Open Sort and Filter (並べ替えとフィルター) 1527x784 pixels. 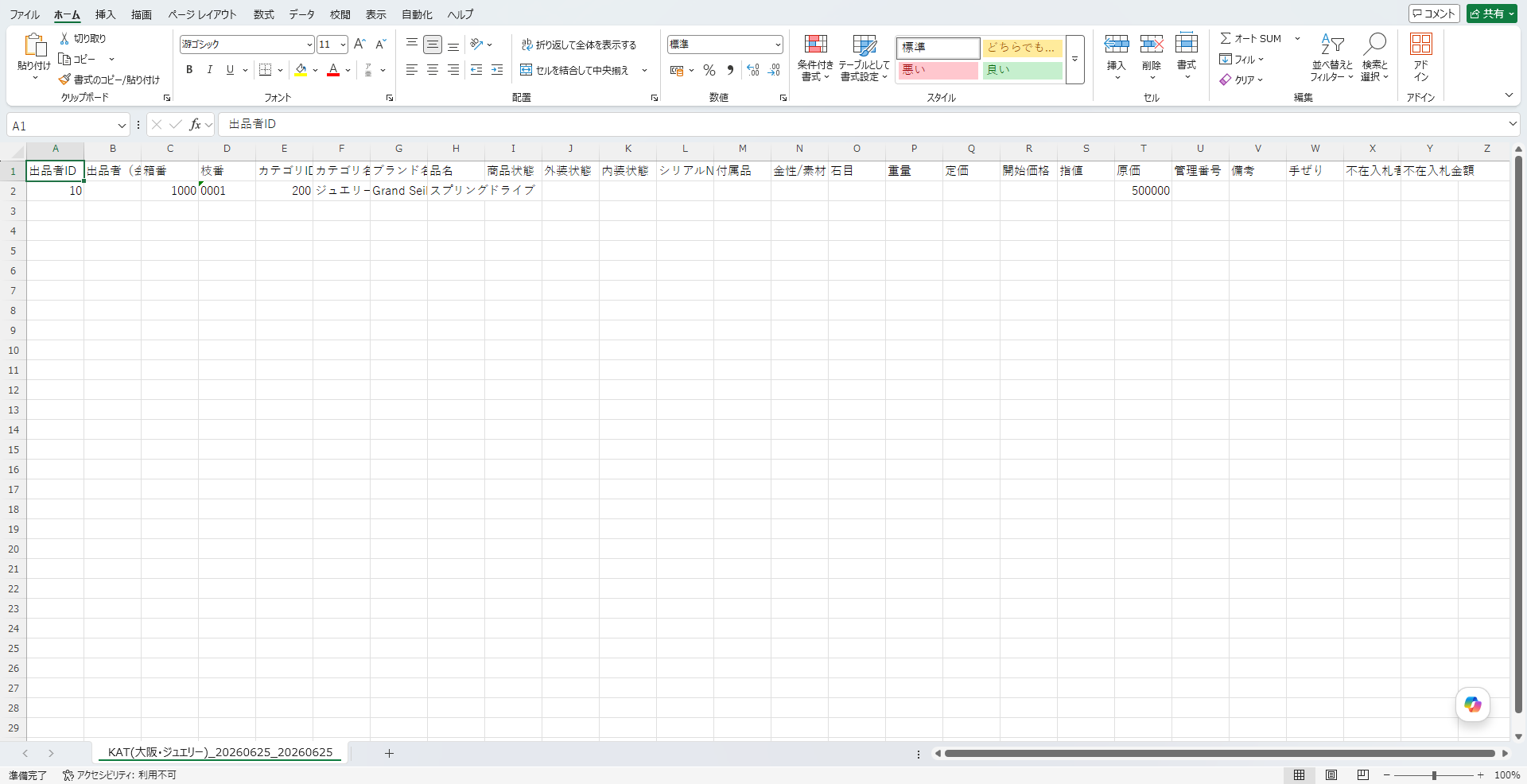(1332, 57)
